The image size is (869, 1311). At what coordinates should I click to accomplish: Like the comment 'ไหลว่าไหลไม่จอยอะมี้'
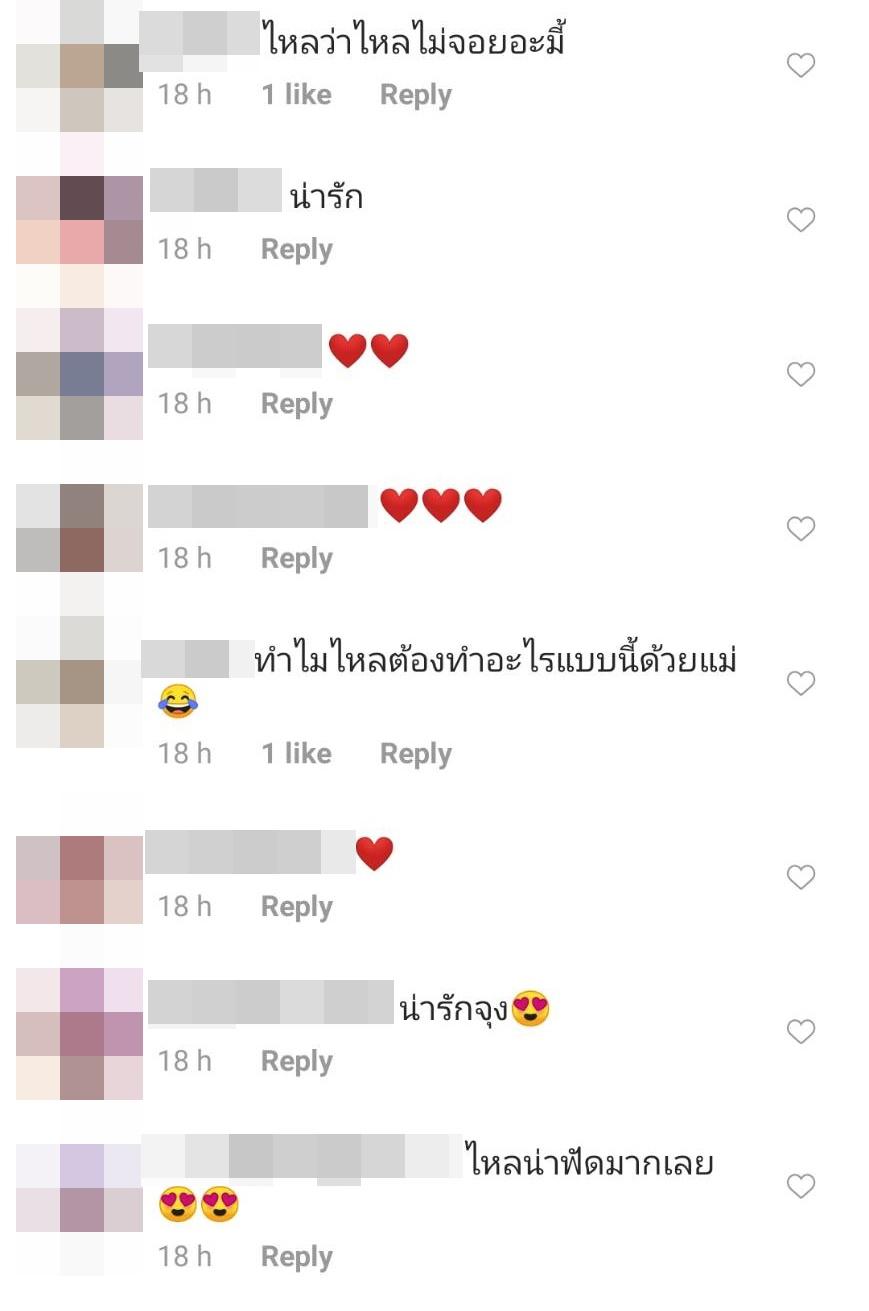(x=801, y=66)
